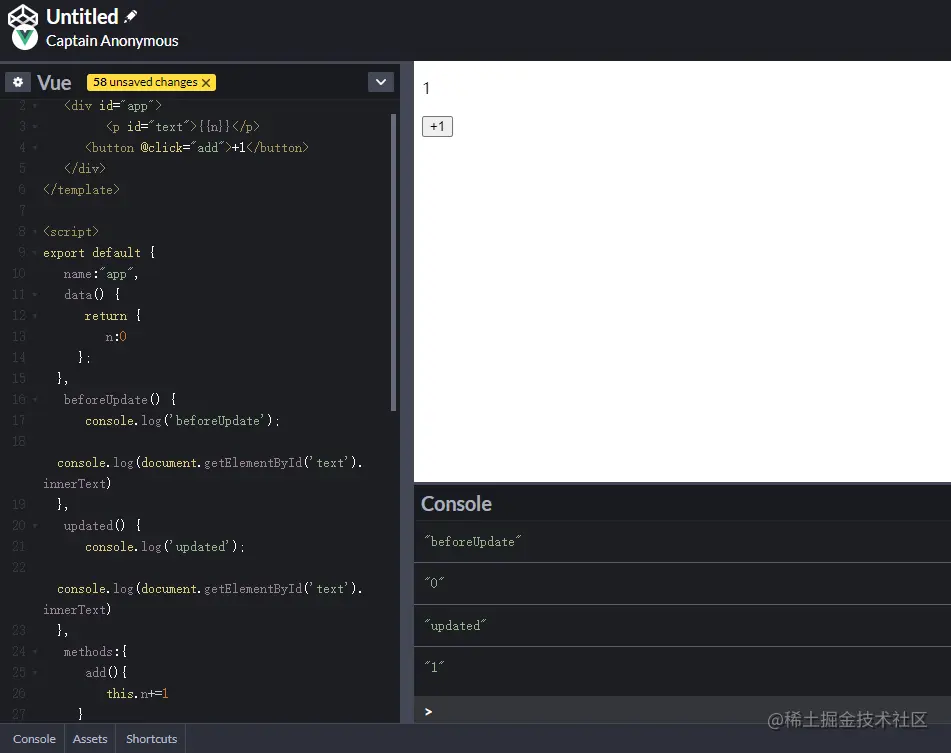Click the Vue avatar icon beside the author name
The height and width of the screenshot is (753, 951).
[25, 39]
